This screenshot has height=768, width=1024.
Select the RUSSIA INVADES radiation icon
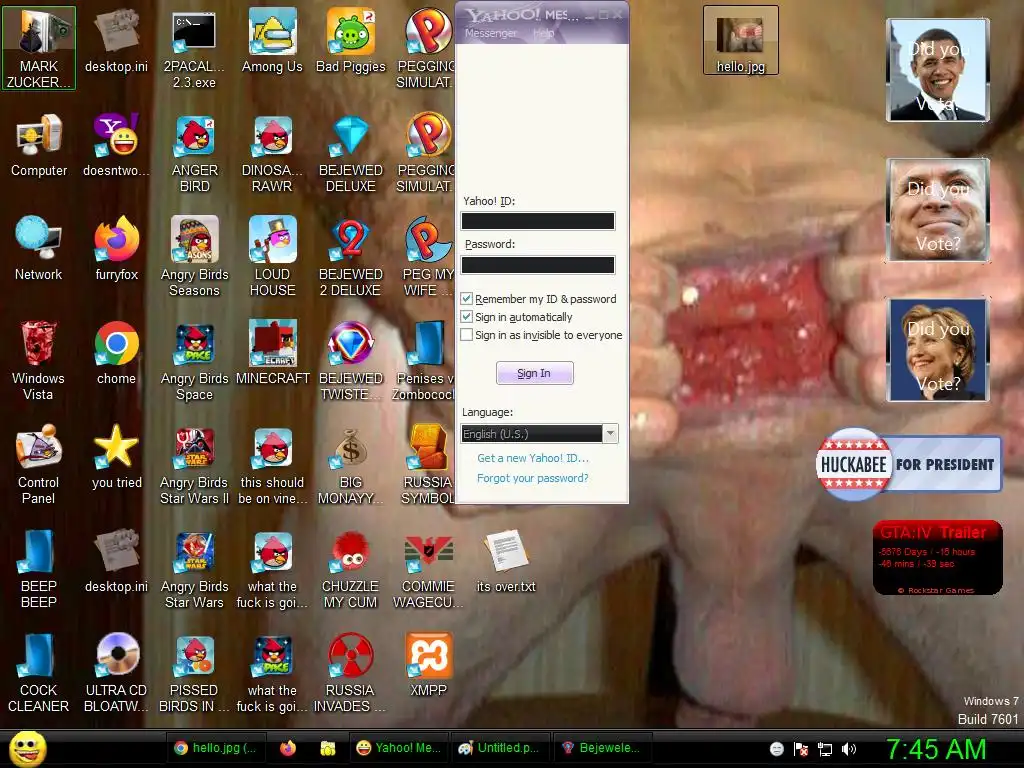(x=351, y=673)
